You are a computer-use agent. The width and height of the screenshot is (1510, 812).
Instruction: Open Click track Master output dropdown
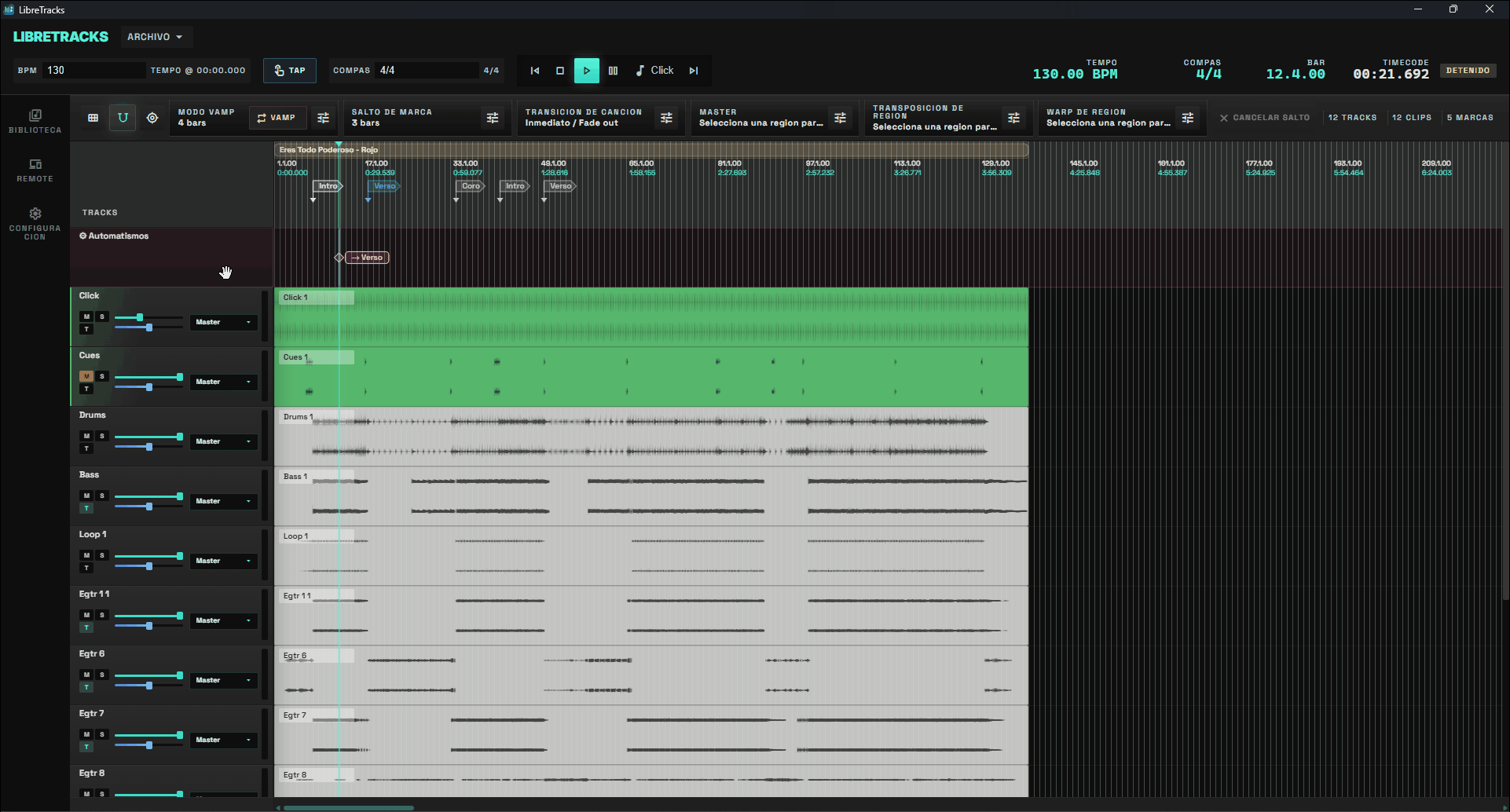click(223, 322)
